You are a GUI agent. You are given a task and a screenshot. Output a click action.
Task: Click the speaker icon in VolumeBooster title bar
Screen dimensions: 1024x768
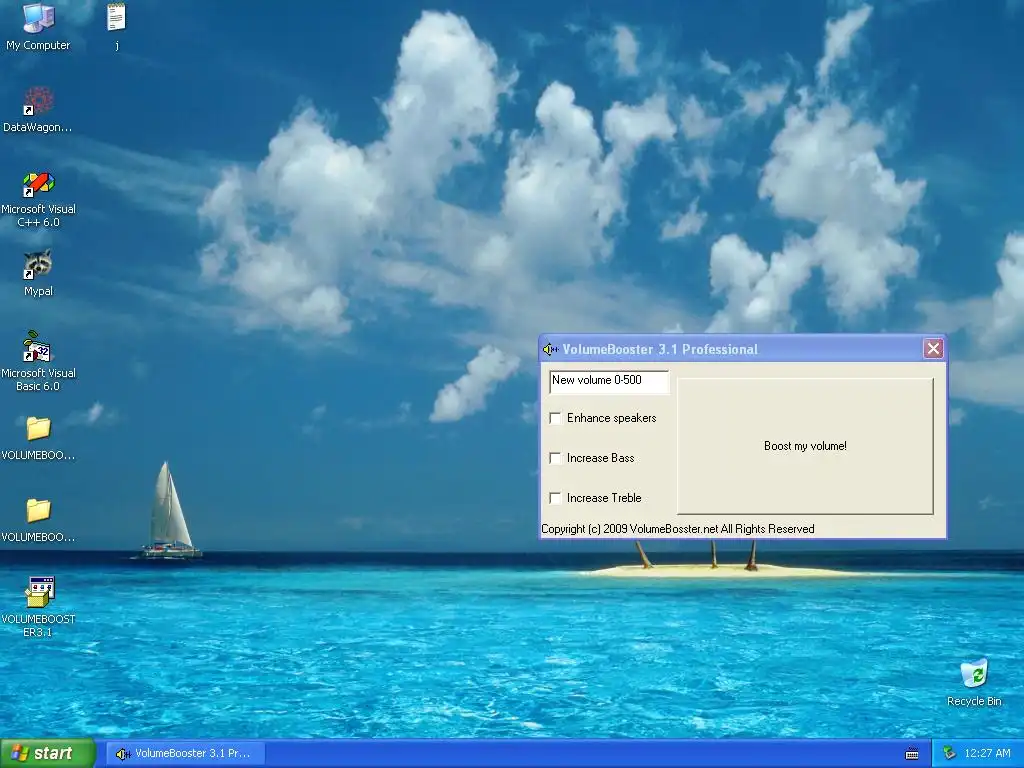pos(550,349)
